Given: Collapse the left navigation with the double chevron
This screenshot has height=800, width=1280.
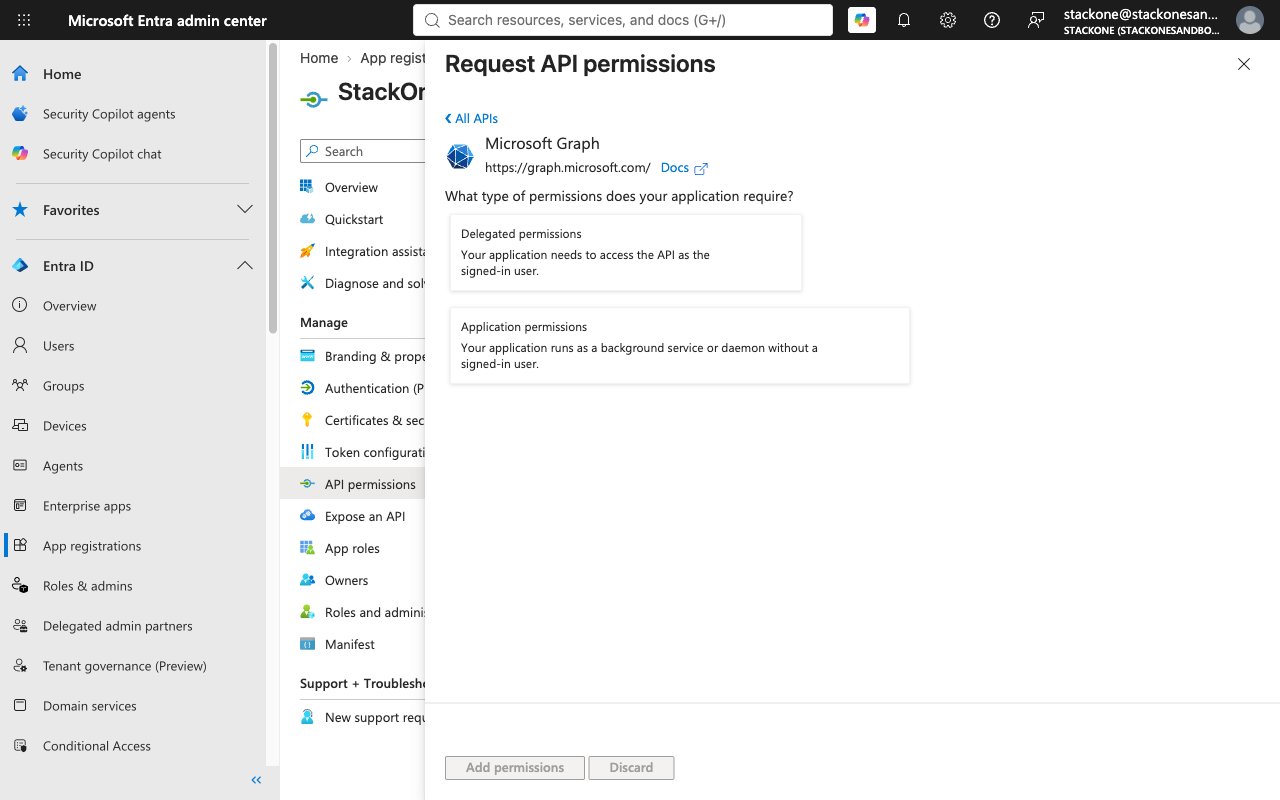Looking at the screenshot, I should tap(256, 780).
